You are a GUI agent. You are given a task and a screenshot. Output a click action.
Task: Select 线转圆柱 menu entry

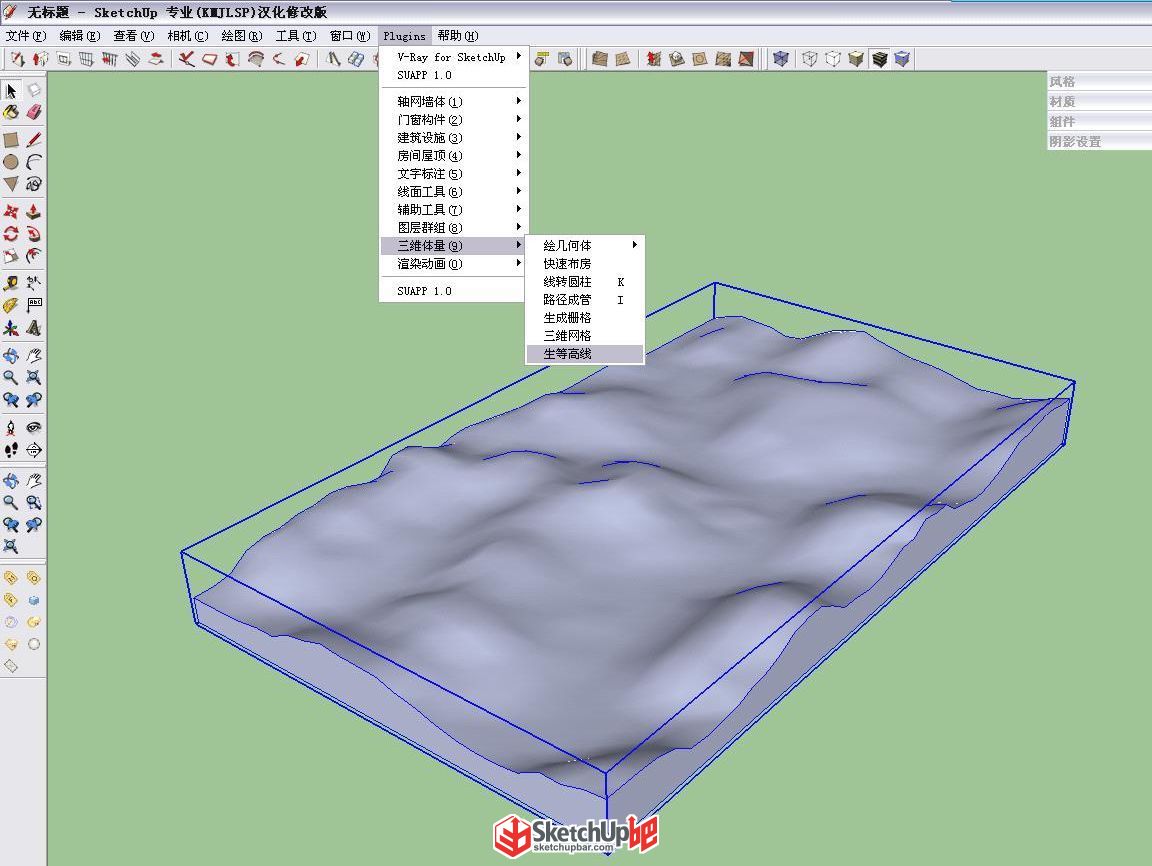(x=585, y=281)
